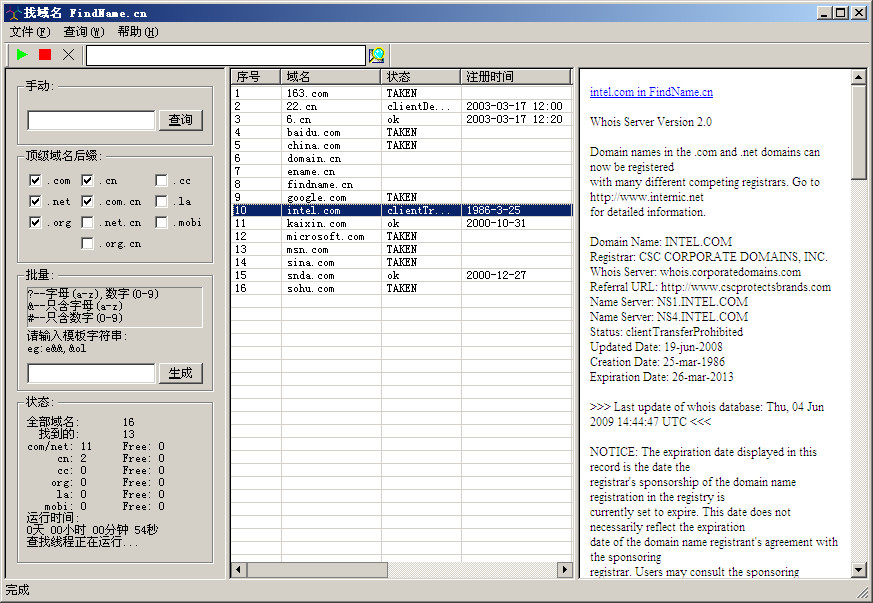The image size is (873, 603).
Task: Toggle the .net suffix checkbox
Action: coord(35,201)
